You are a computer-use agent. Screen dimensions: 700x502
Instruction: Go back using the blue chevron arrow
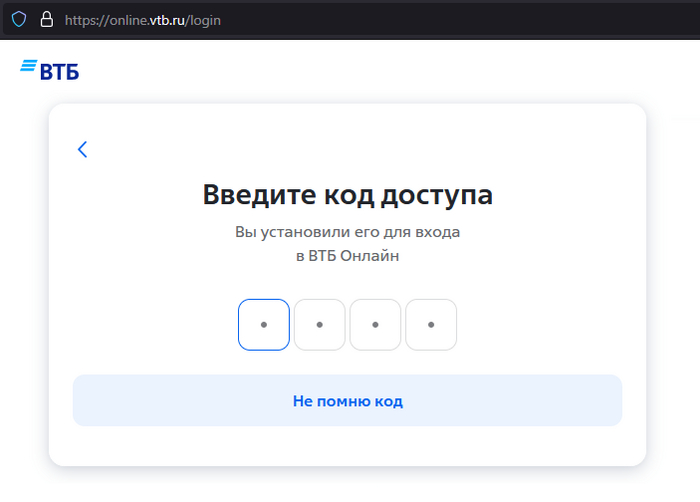[83, 149]
